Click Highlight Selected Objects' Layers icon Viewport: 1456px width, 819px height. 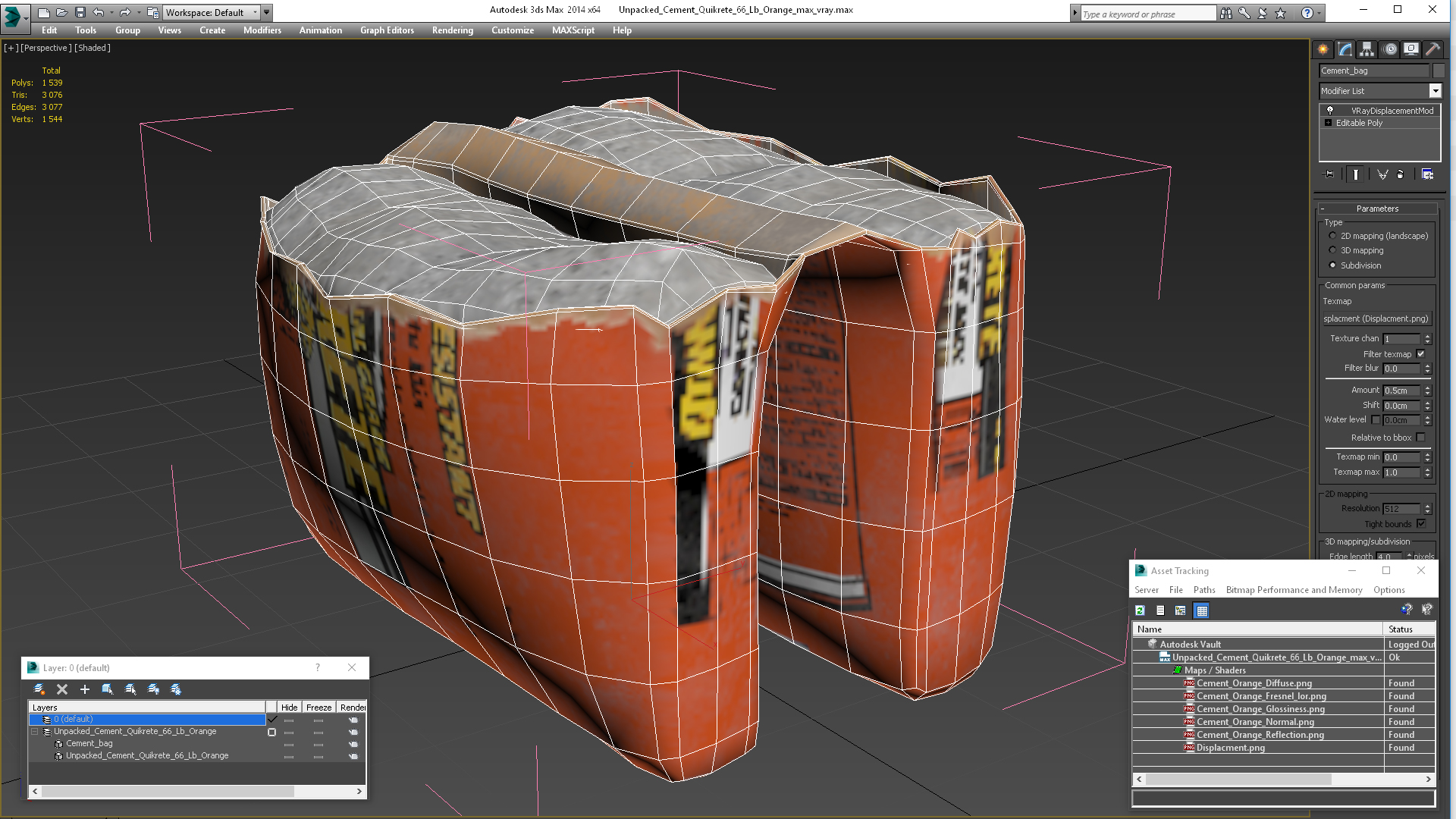coord(130,689)
